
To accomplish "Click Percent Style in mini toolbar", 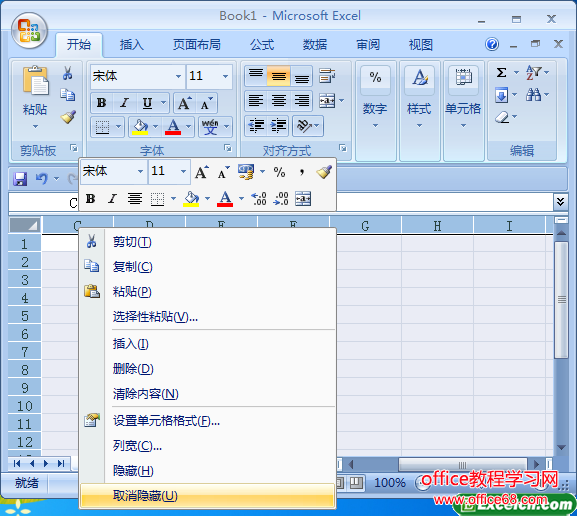I will point(279,172).
